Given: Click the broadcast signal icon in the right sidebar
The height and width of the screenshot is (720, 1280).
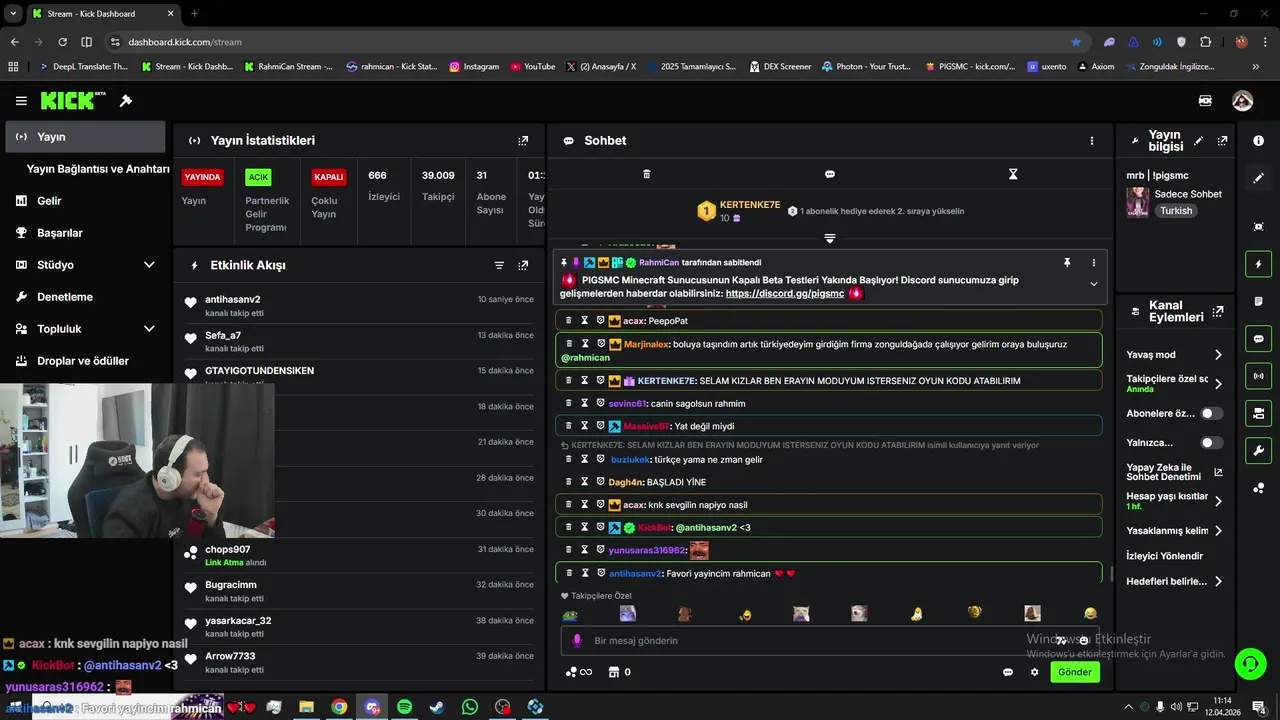Looking at the screenshot, I should [x=1258, y=376].
